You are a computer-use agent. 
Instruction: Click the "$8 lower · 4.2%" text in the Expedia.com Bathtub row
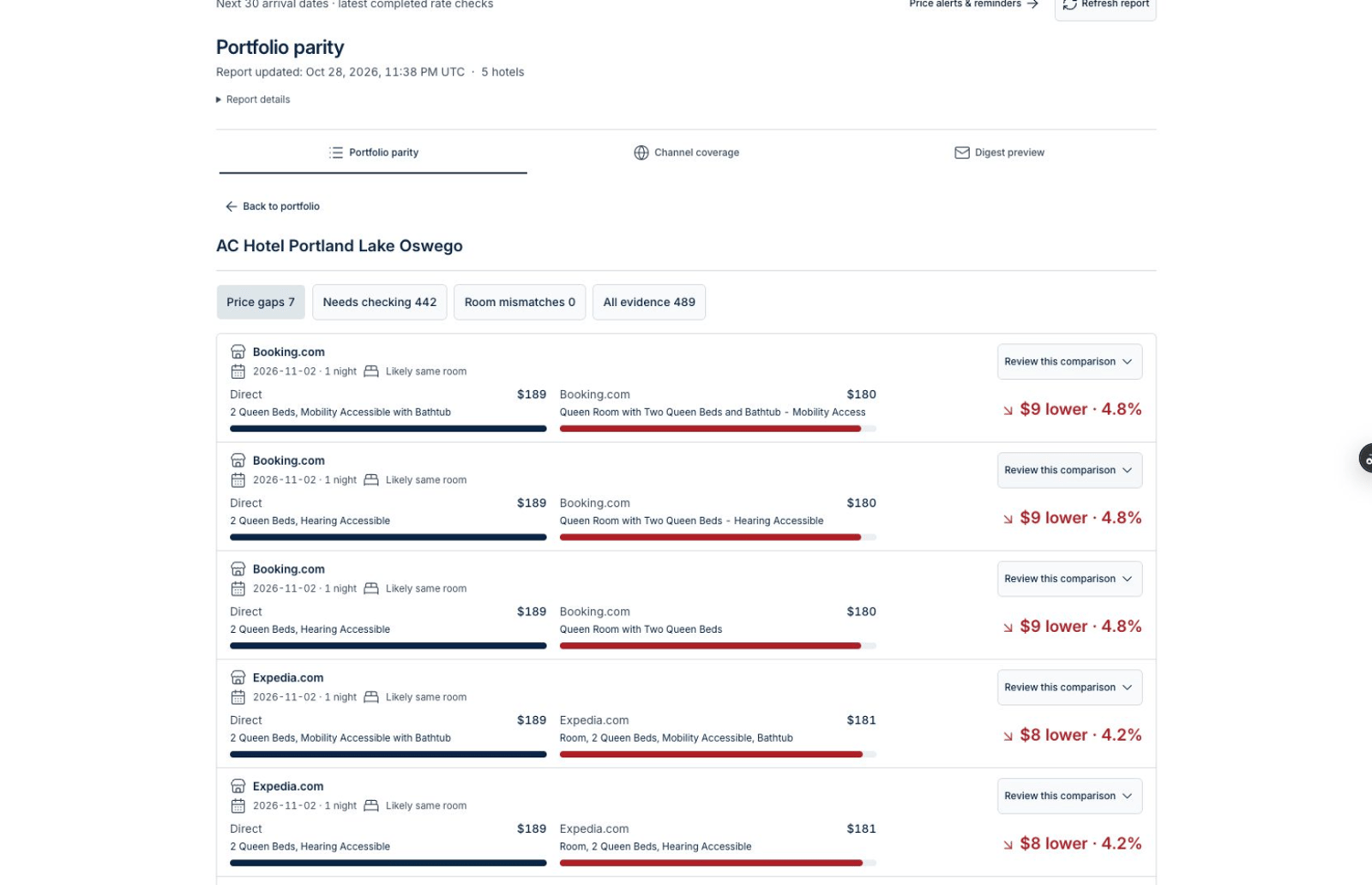point(1080,735)
